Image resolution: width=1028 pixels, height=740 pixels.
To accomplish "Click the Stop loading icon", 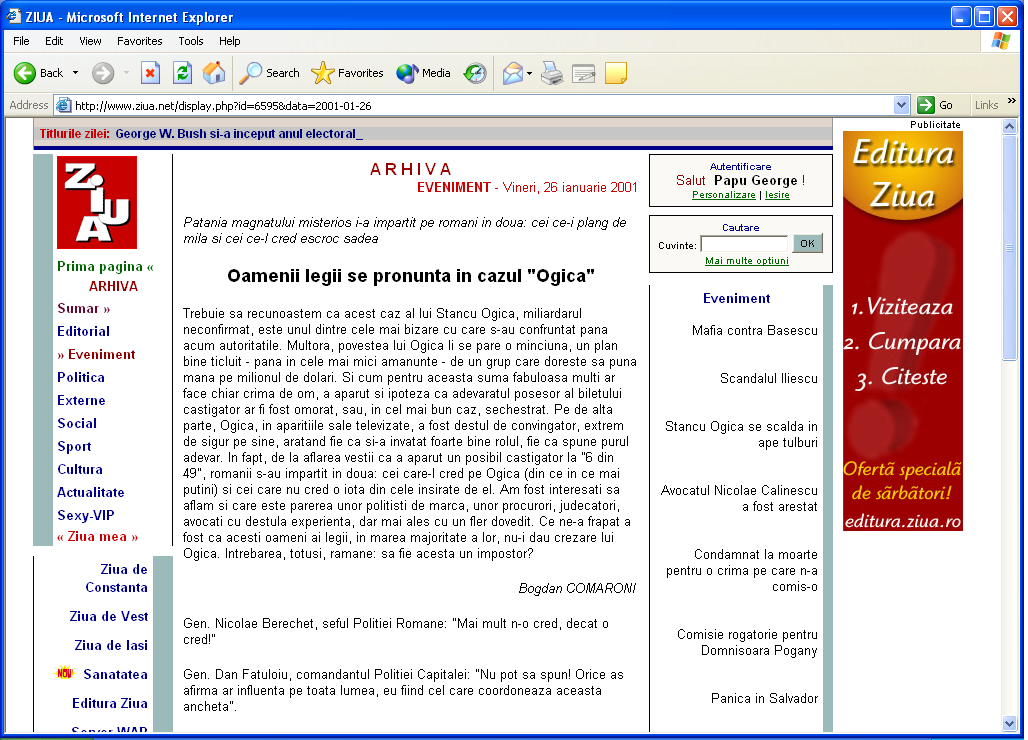I will click(151, 73).
